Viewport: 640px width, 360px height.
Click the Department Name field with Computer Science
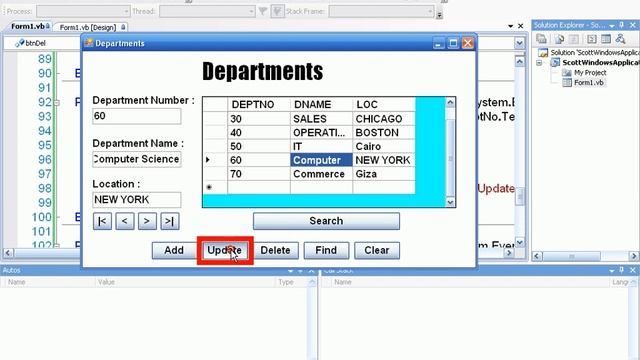tap(137, 159)
